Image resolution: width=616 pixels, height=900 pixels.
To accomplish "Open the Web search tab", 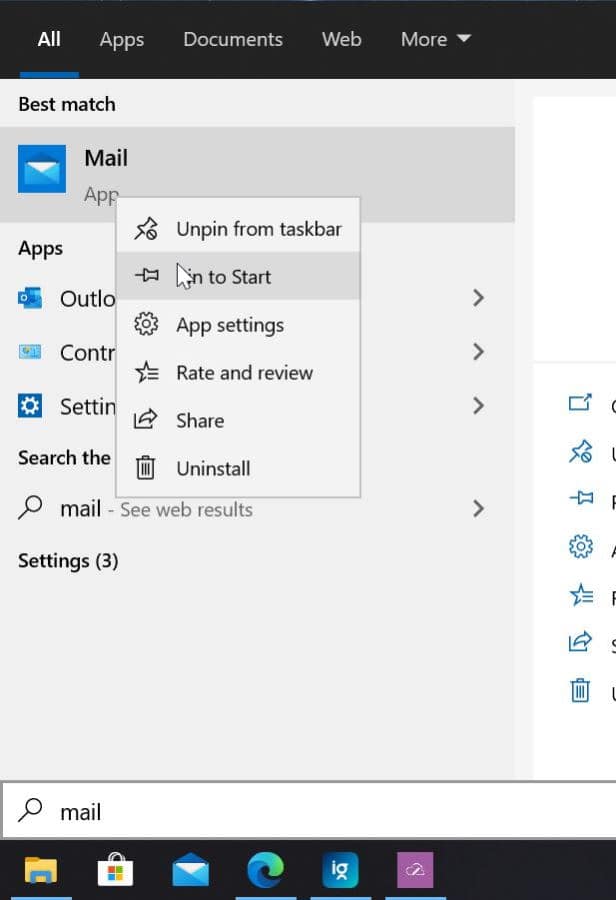I will [x=342, y=39].
